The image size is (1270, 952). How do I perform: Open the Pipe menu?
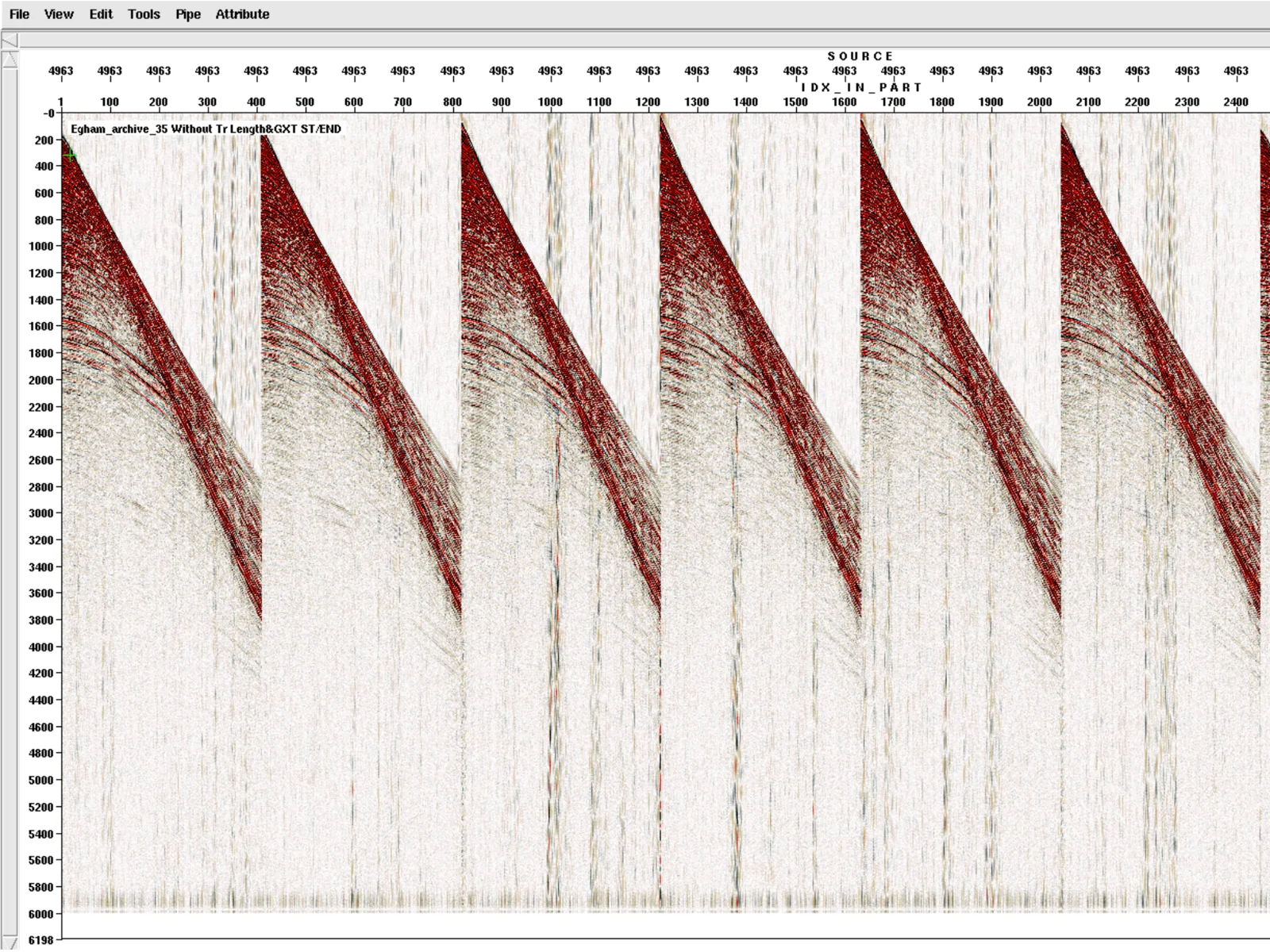188,14
